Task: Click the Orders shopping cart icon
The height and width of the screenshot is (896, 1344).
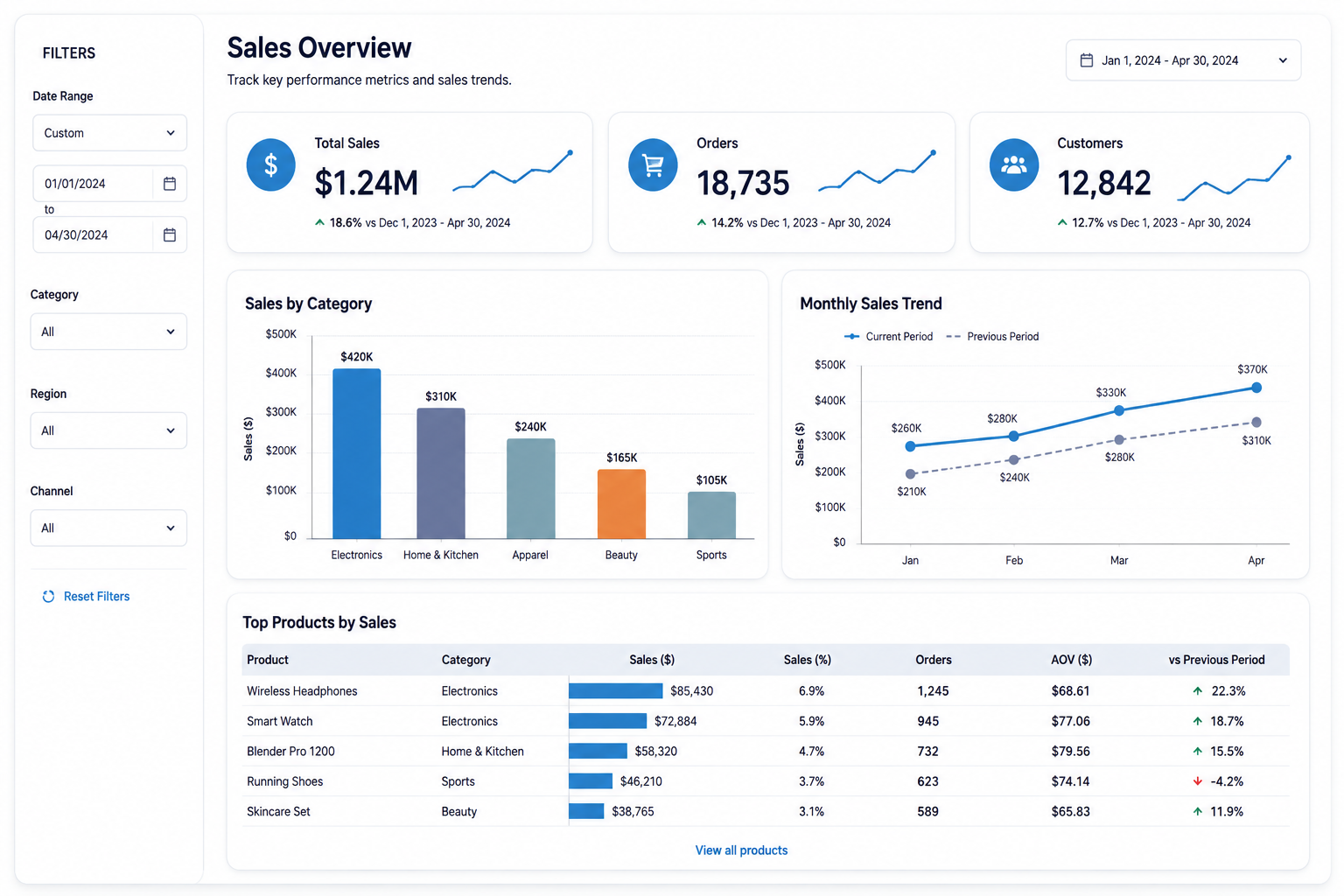Action: pyautogui.click(x=653, y=164)
